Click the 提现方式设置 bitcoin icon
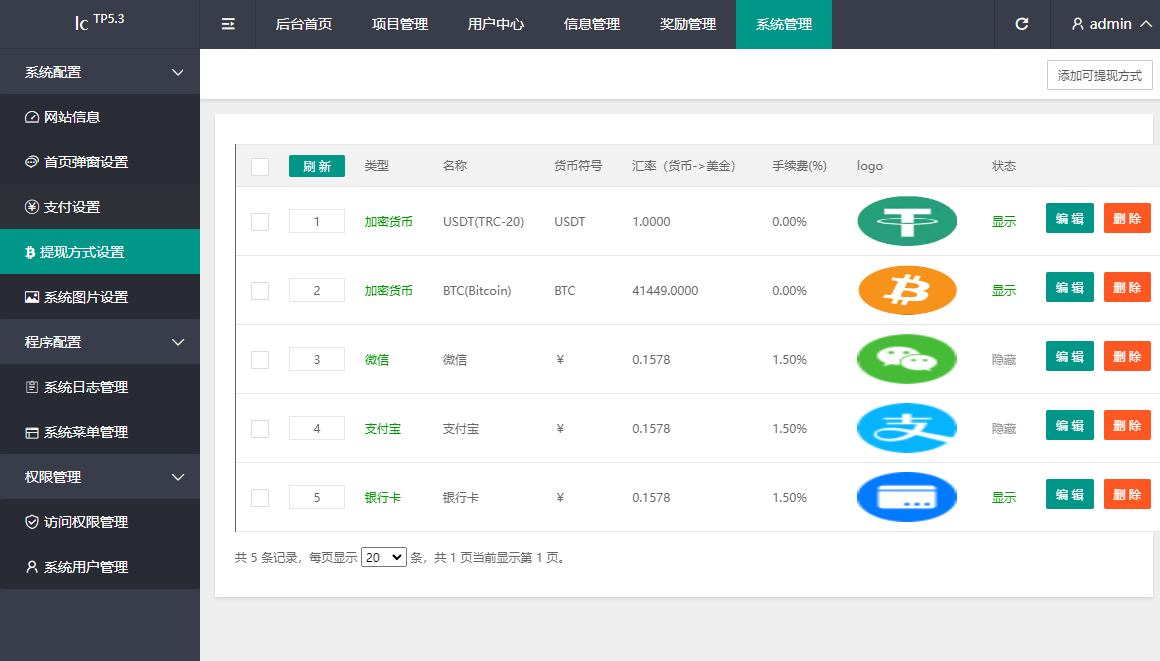1160x661 pixels. [x=30, y=252]
